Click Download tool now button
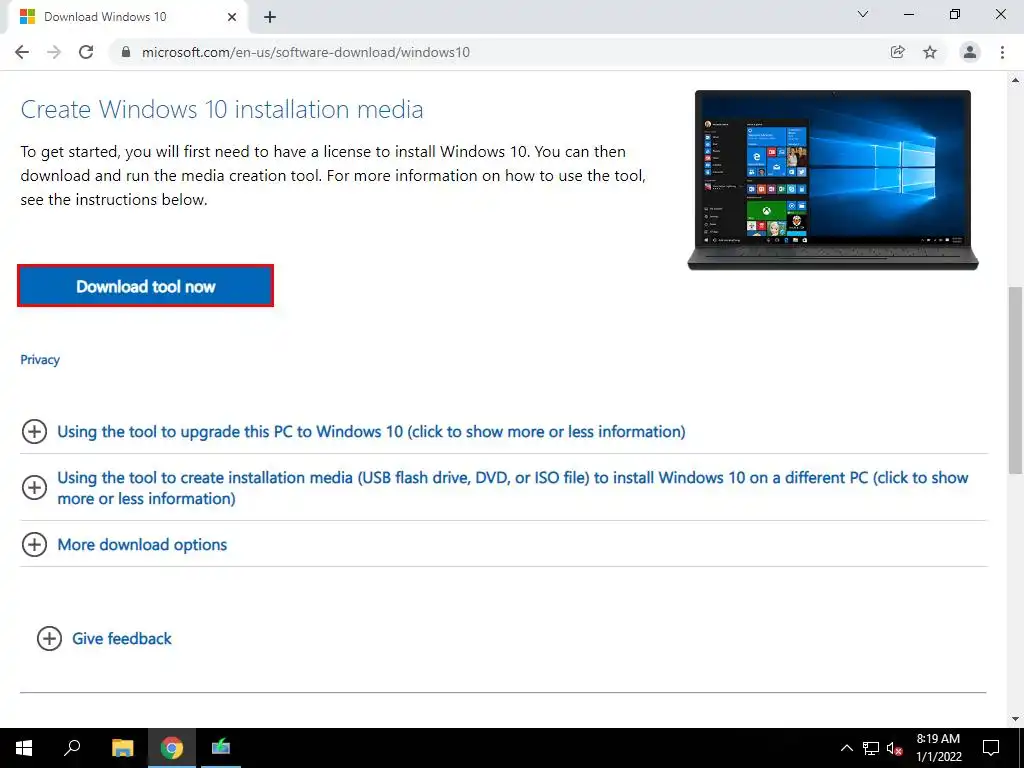The height and width of the screenshot is (768, 1024). pos(145,286)
